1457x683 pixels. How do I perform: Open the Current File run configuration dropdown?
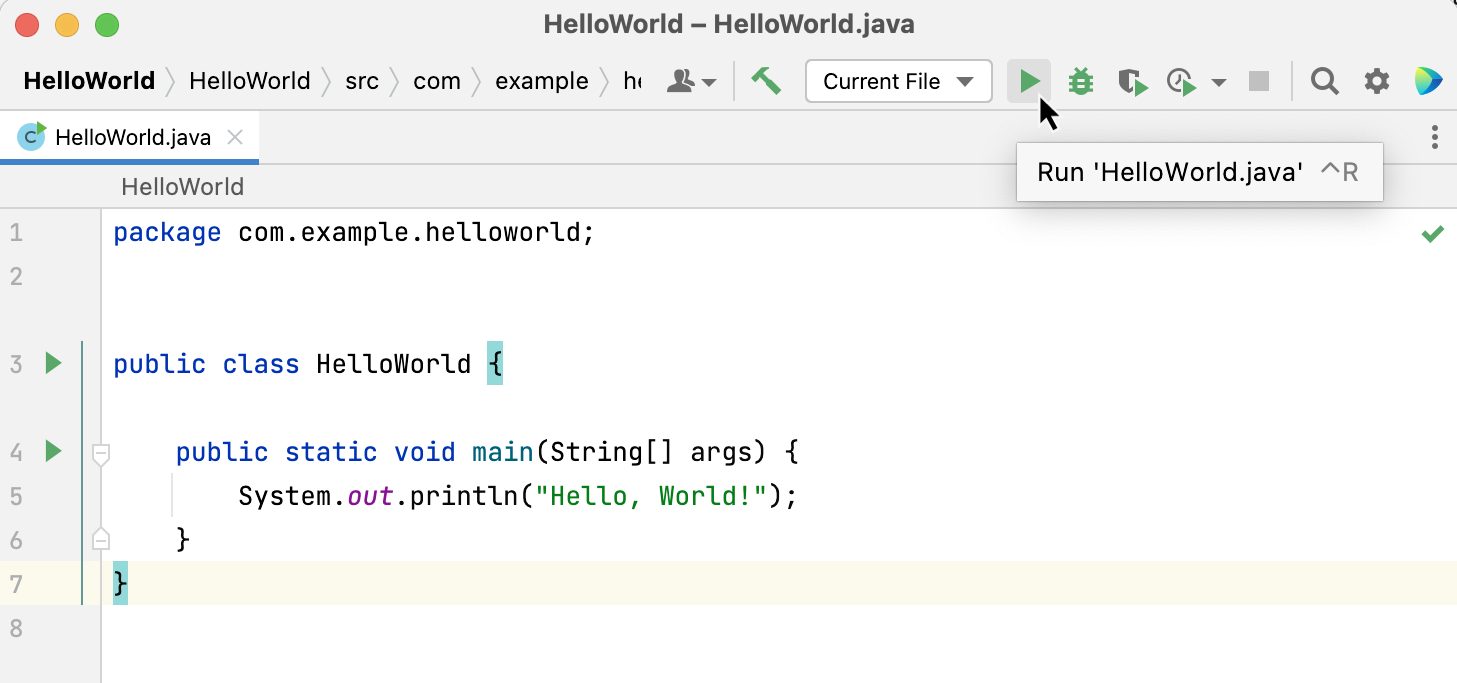coord(898,81)
